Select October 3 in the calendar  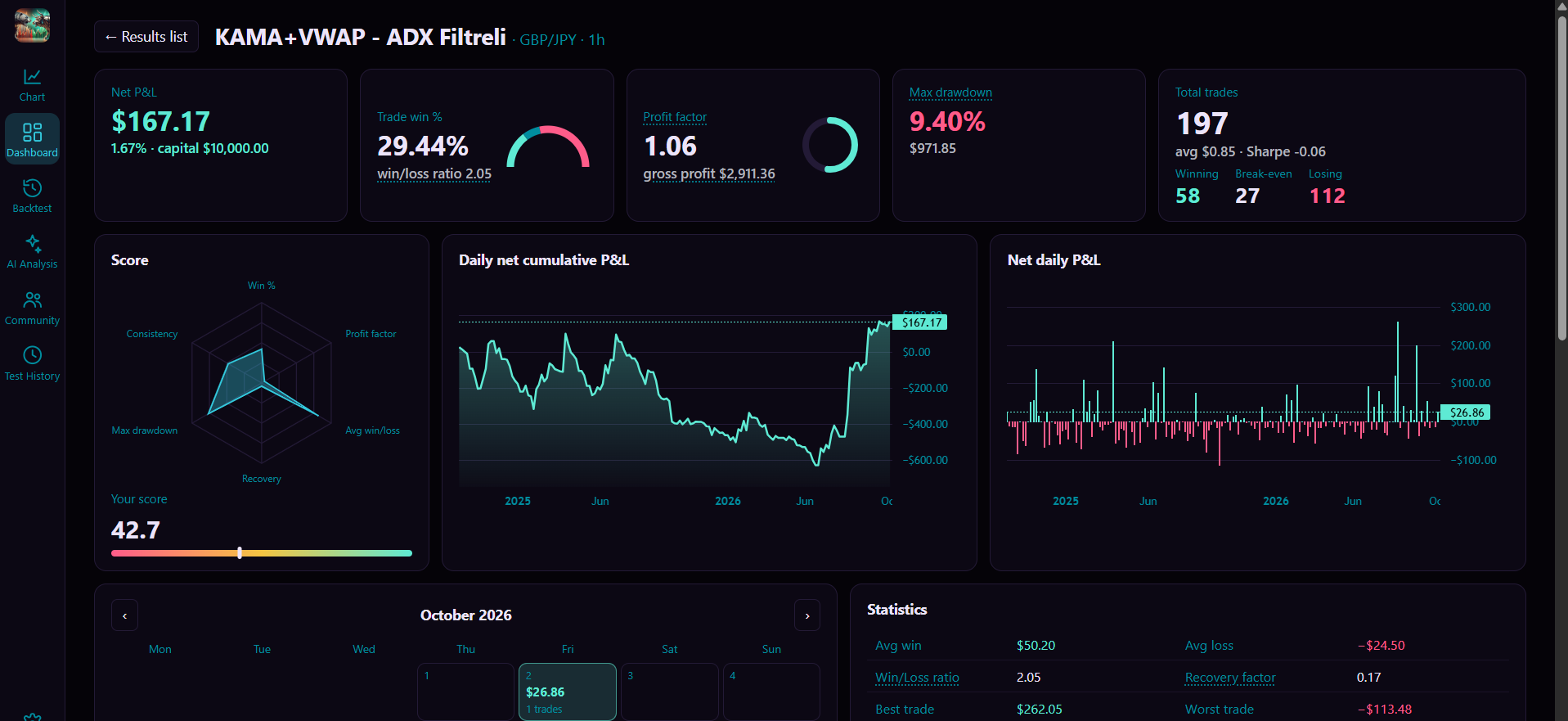tap(669, 692)
